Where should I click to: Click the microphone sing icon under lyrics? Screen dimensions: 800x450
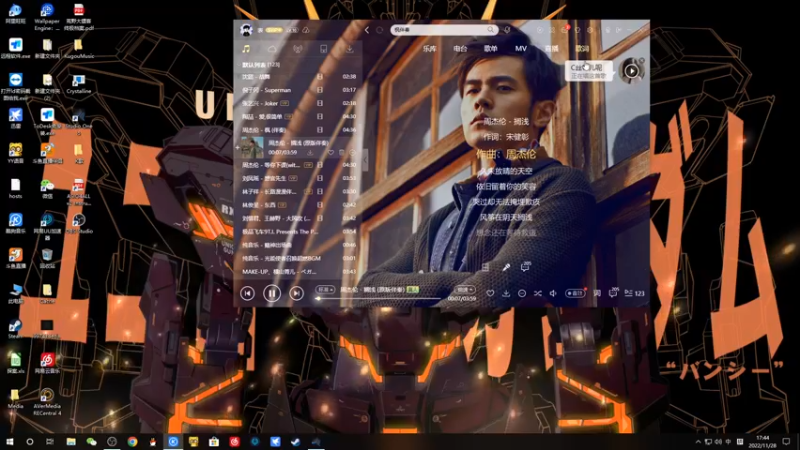(x=506, y=267)
